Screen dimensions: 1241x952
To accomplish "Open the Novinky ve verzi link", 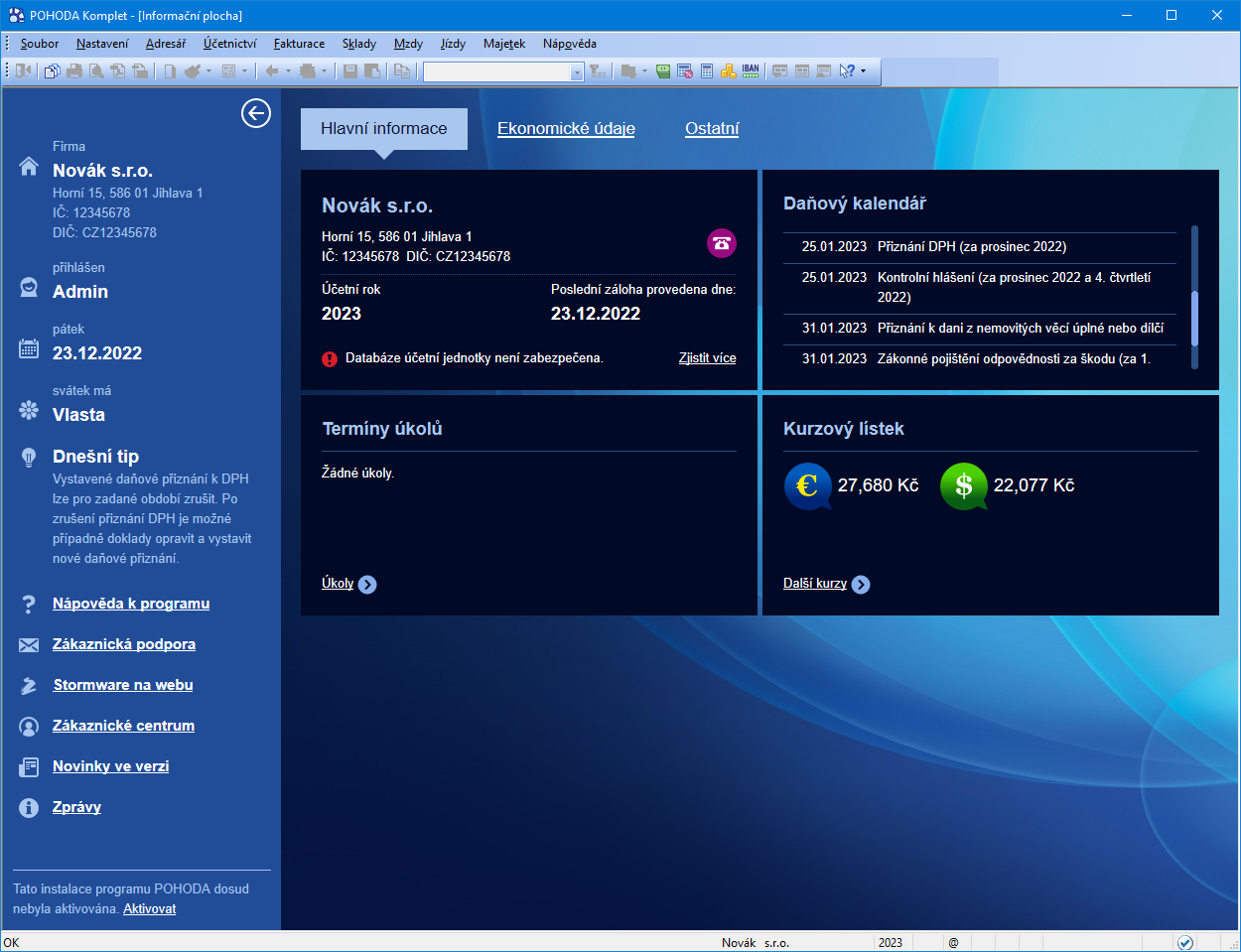I will [x=111, y=766].
